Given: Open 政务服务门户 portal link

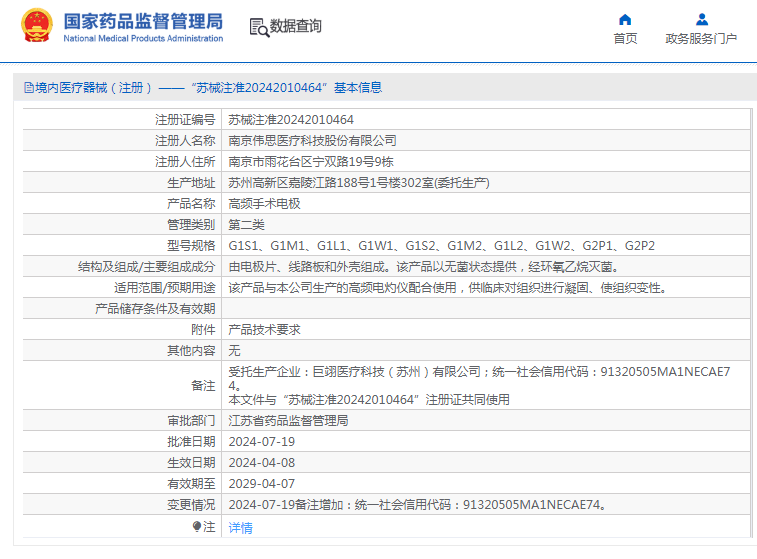Looking at the screenshot, I should [x=701, y=39].
